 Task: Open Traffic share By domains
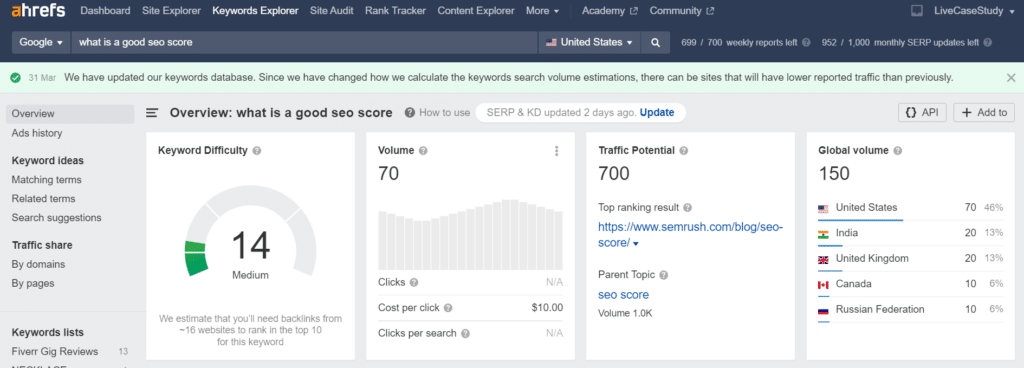(38, 264)
